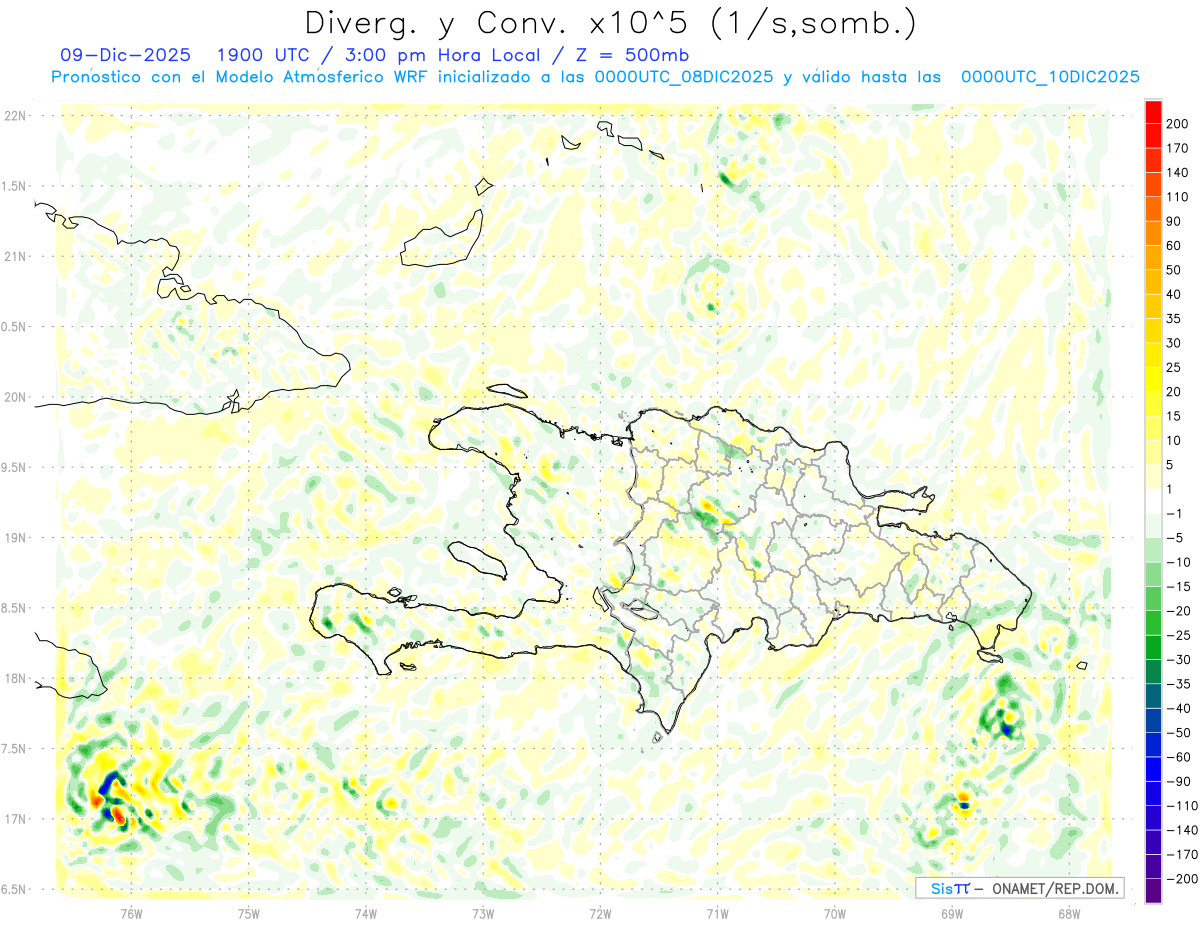Click the positive '200' colorbar value
The width and height of the screenshot is (1200, 927).
click(x=1177, y=123)
